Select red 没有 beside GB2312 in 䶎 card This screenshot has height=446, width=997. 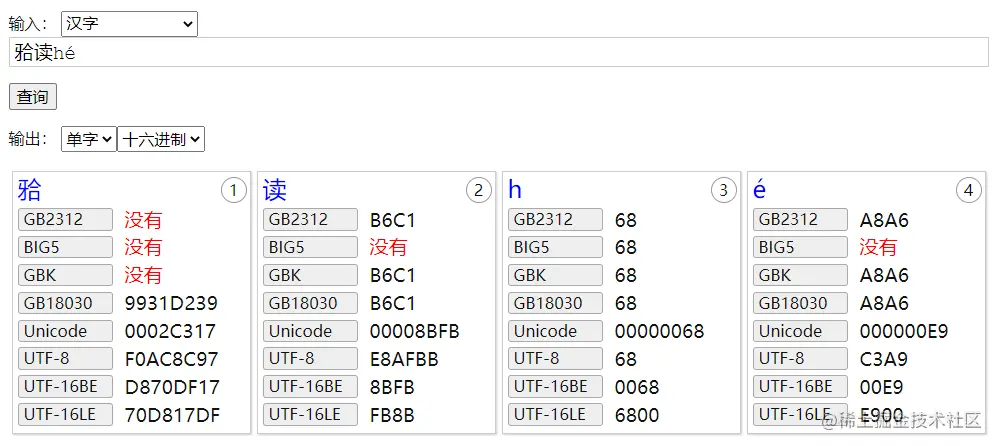coord(143,220)
